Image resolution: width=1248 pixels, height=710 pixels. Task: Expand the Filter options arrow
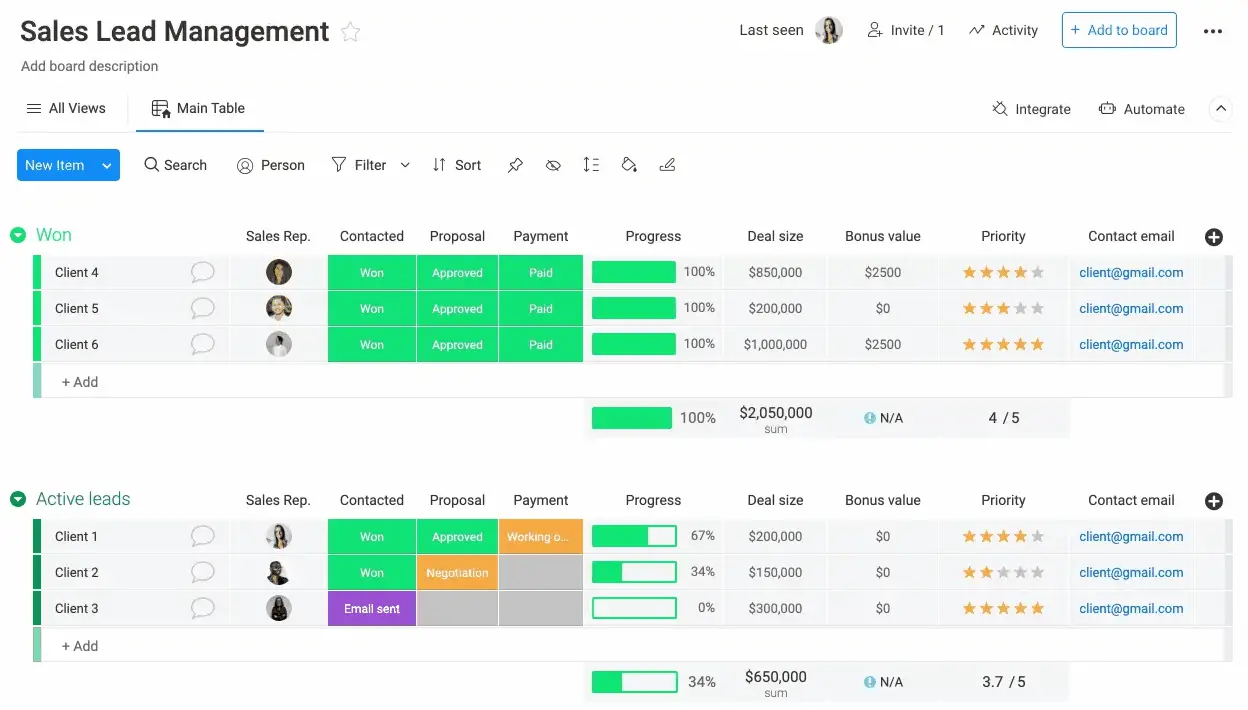coord(405,165)
